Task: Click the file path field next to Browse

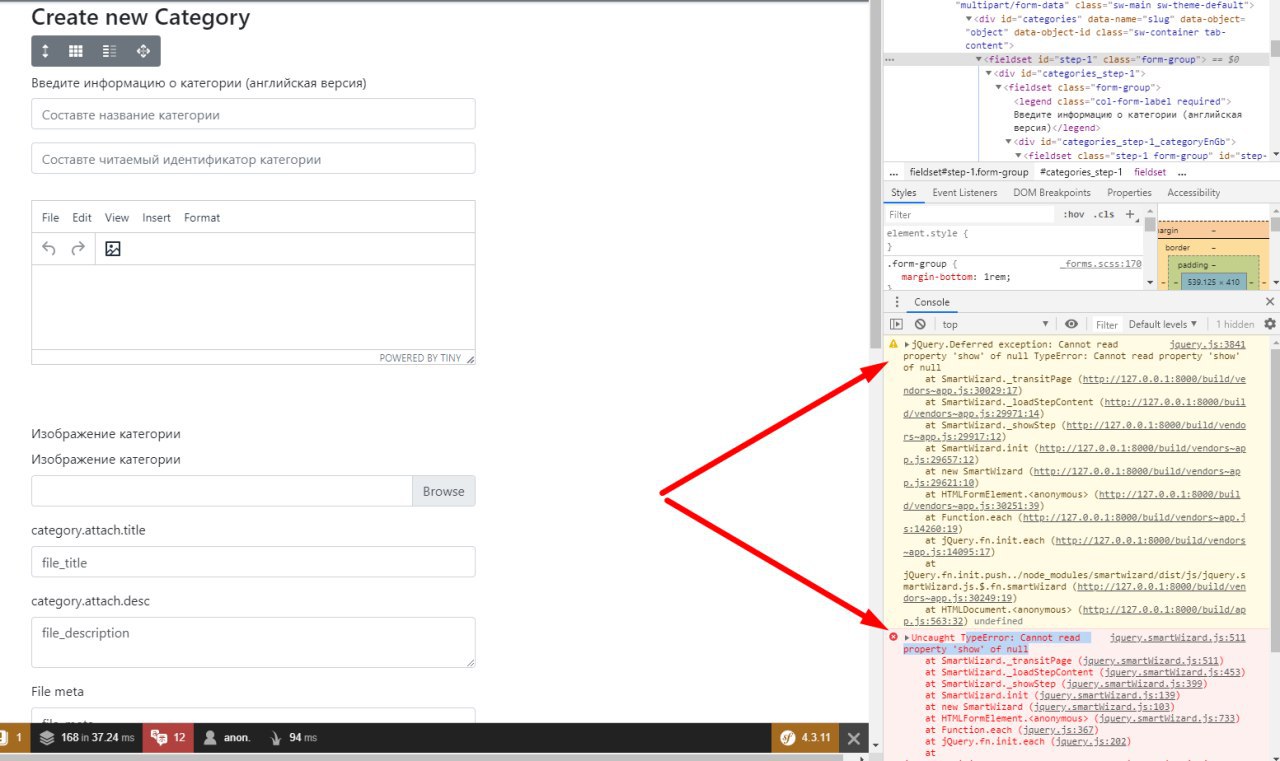Action: pos(222,491)
